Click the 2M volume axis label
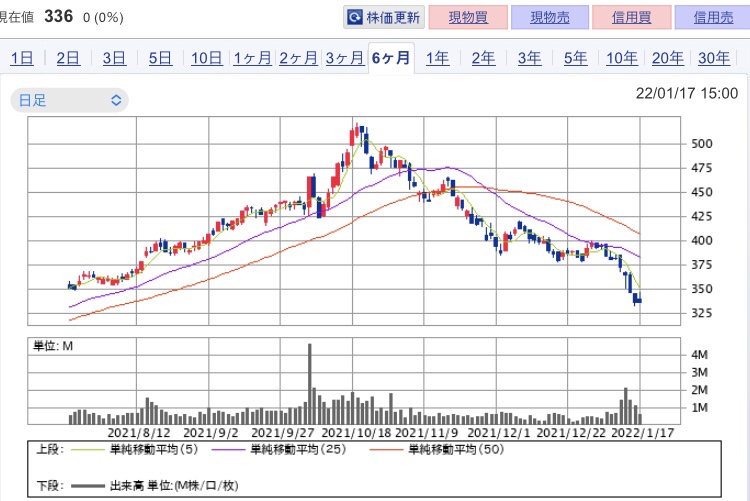The width and height of the screenshot is (750, 501). [x=699, y=390]
